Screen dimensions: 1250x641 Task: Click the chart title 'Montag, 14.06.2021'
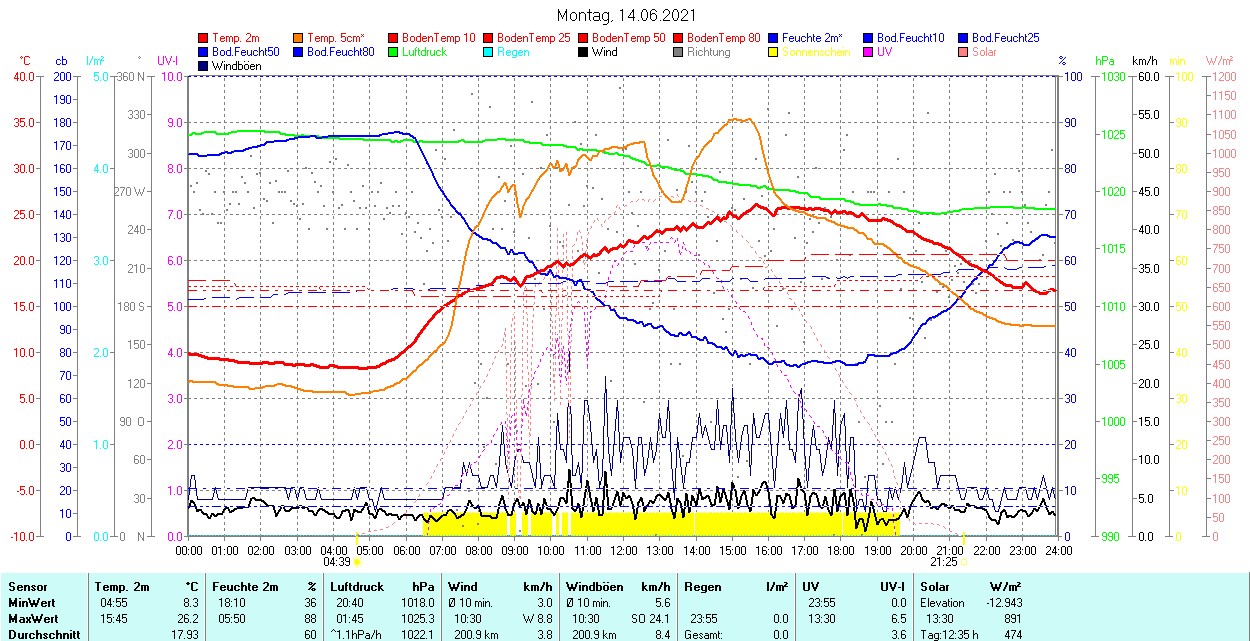coord(626,16)
